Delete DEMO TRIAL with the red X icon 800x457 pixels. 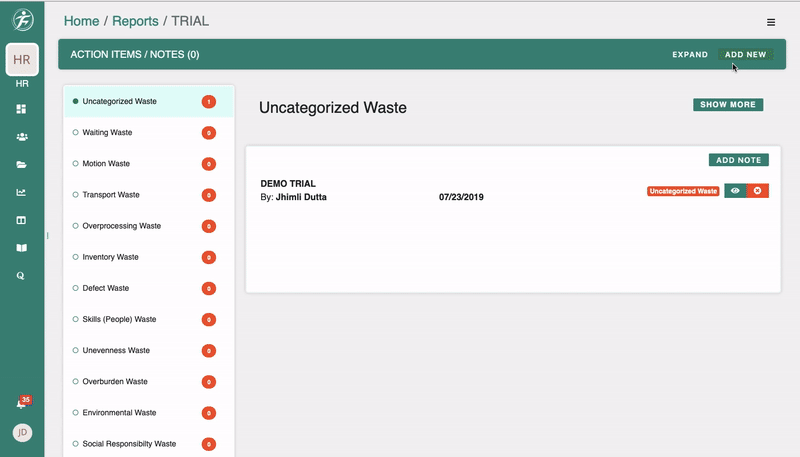(757, 190)
